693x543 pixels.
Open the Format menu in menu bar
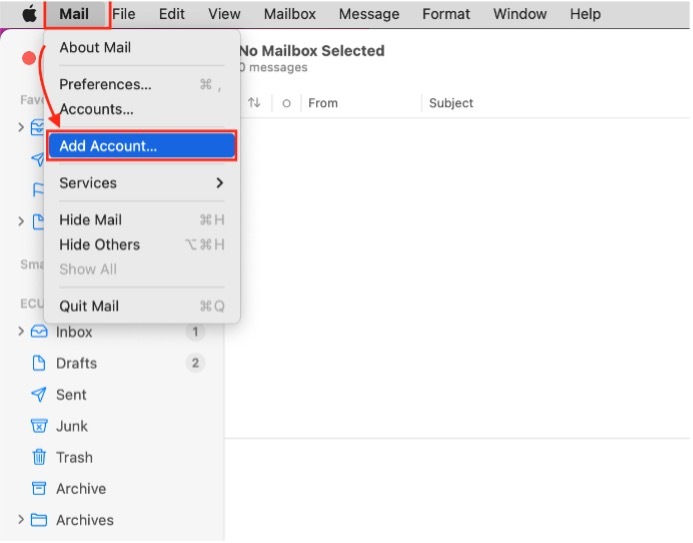[446, 14]
